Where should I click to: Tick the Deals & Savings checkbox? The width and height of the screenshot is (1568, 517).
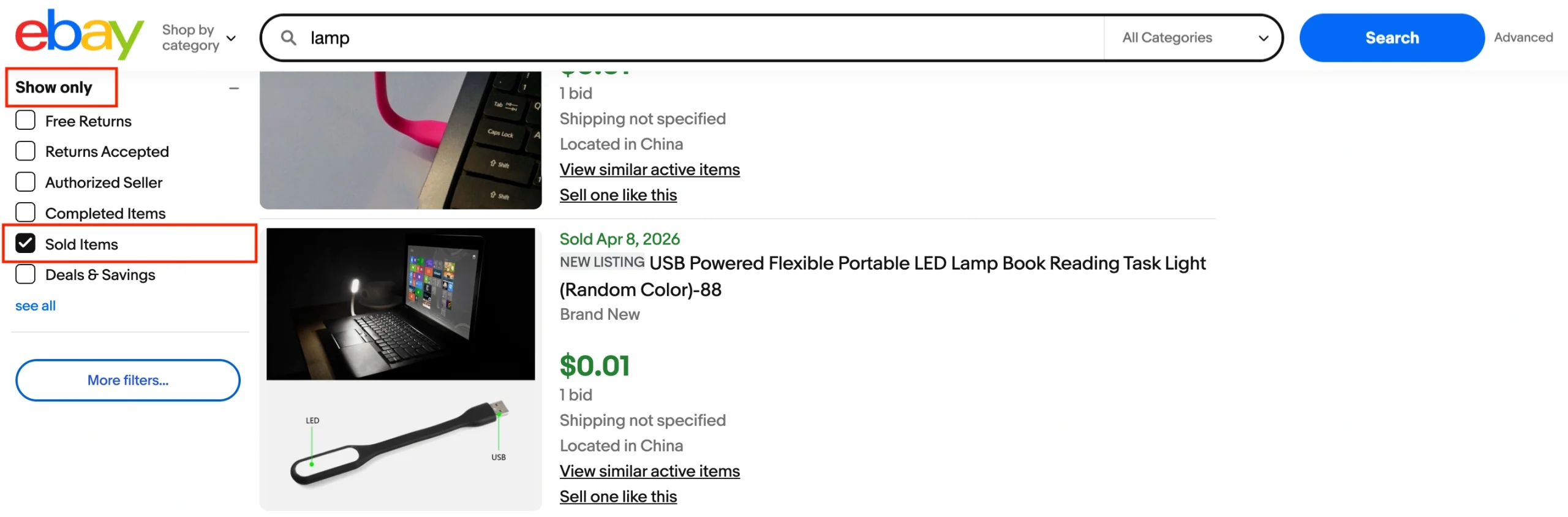click(26, 274)
